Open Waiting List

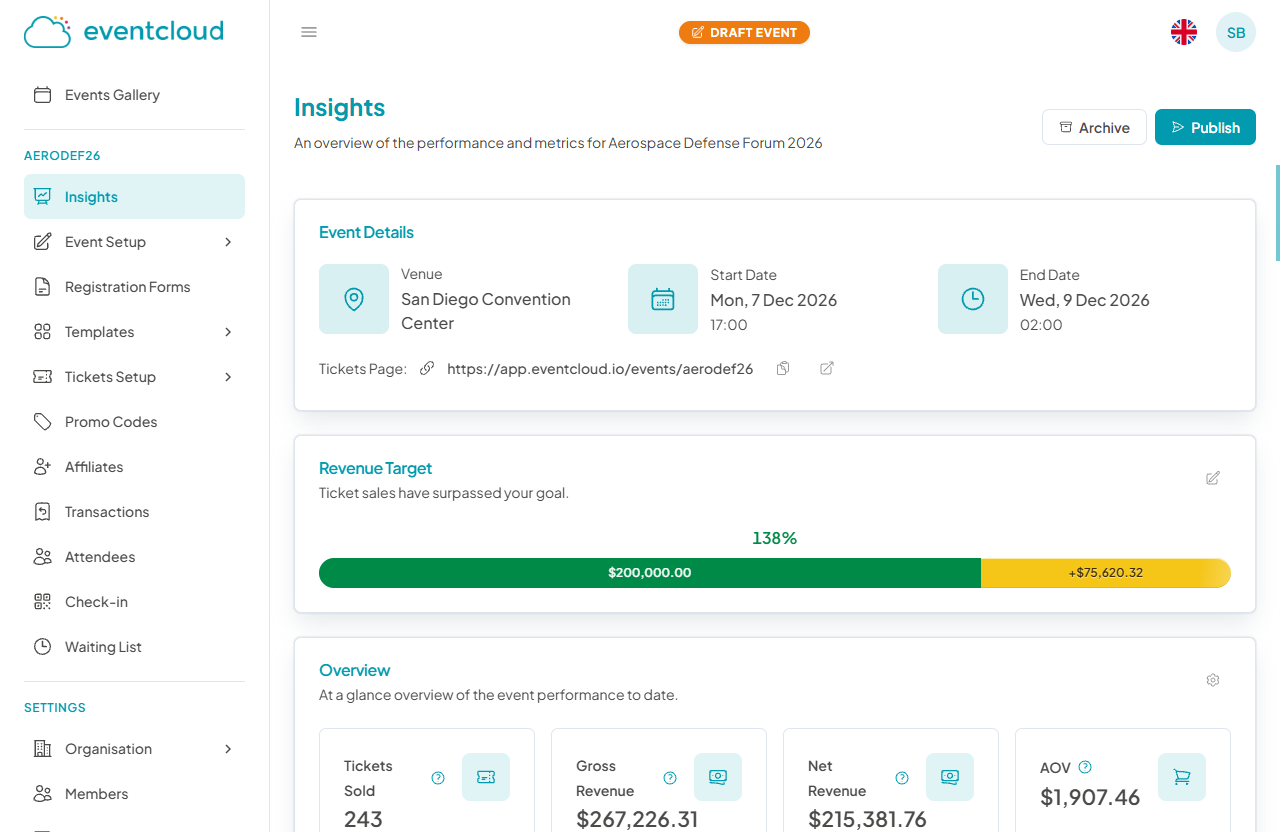pos(134,647)
